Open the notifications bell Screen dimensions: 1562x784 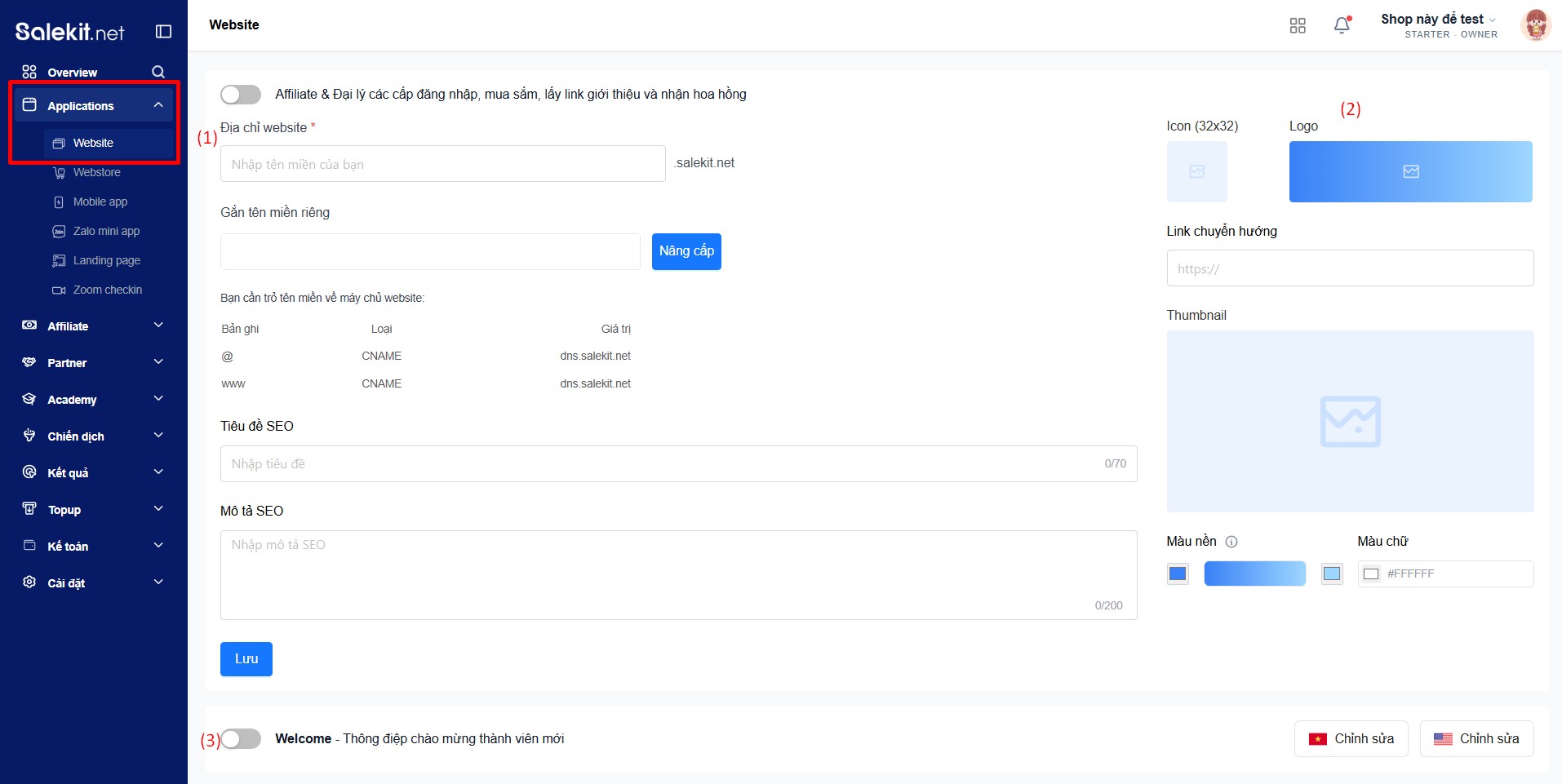(x=1342, y=25)
